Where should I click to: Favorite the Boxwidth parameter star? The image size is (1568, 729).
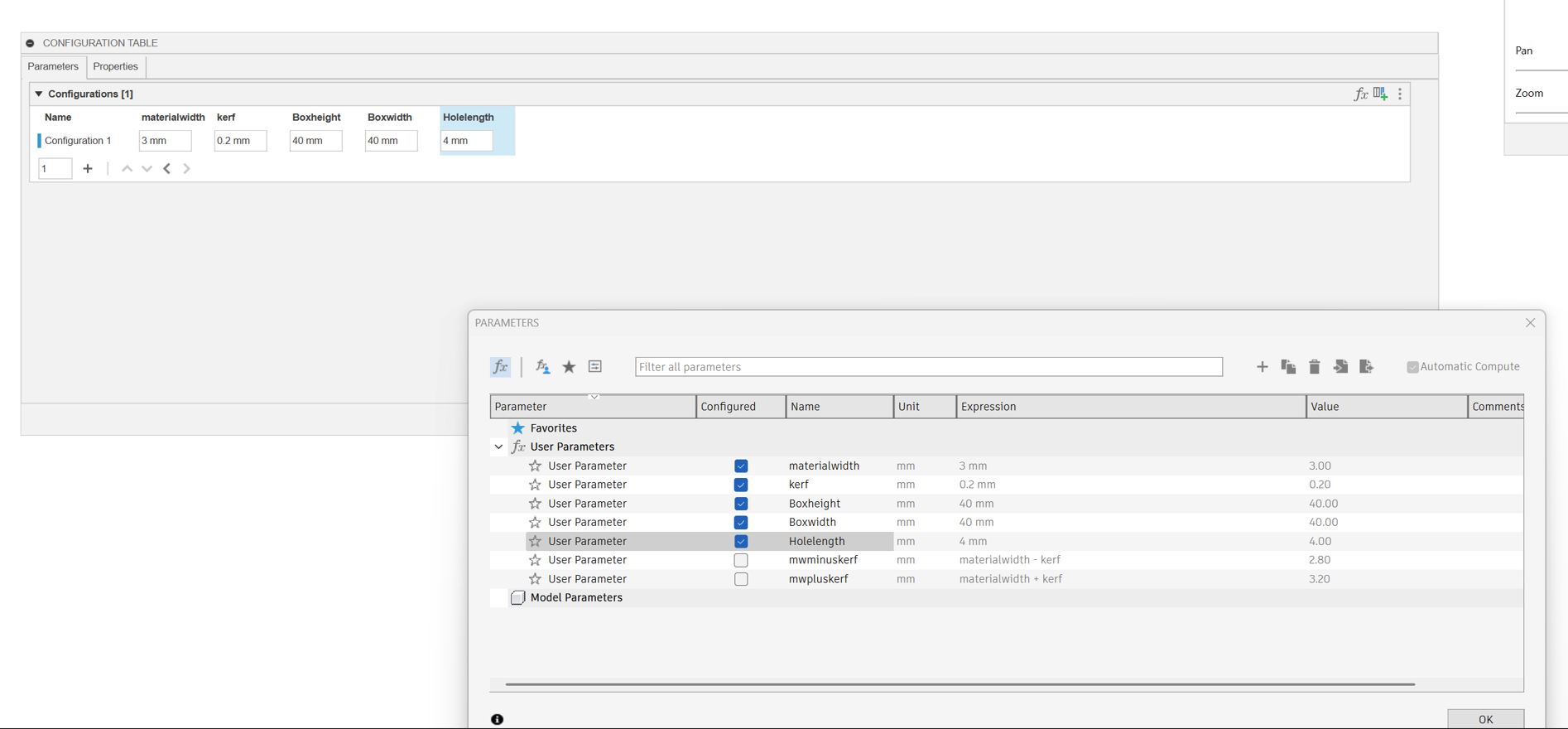[535, 522]
